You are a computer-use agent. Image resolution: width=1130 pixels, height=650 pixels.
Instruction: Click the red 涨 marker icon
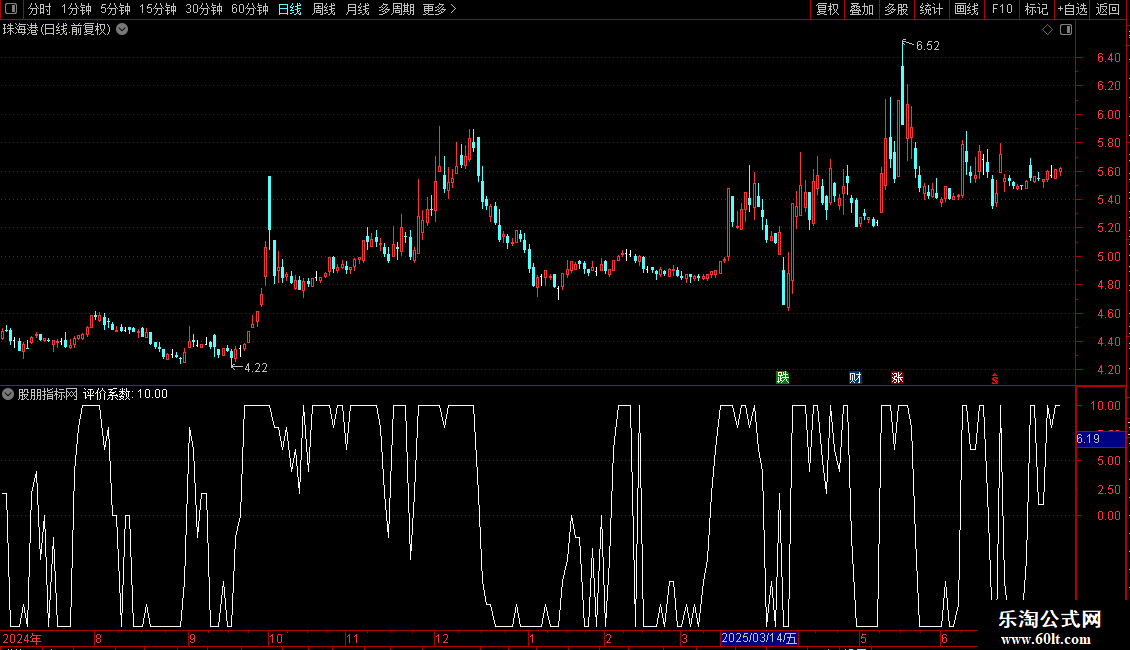897,378
